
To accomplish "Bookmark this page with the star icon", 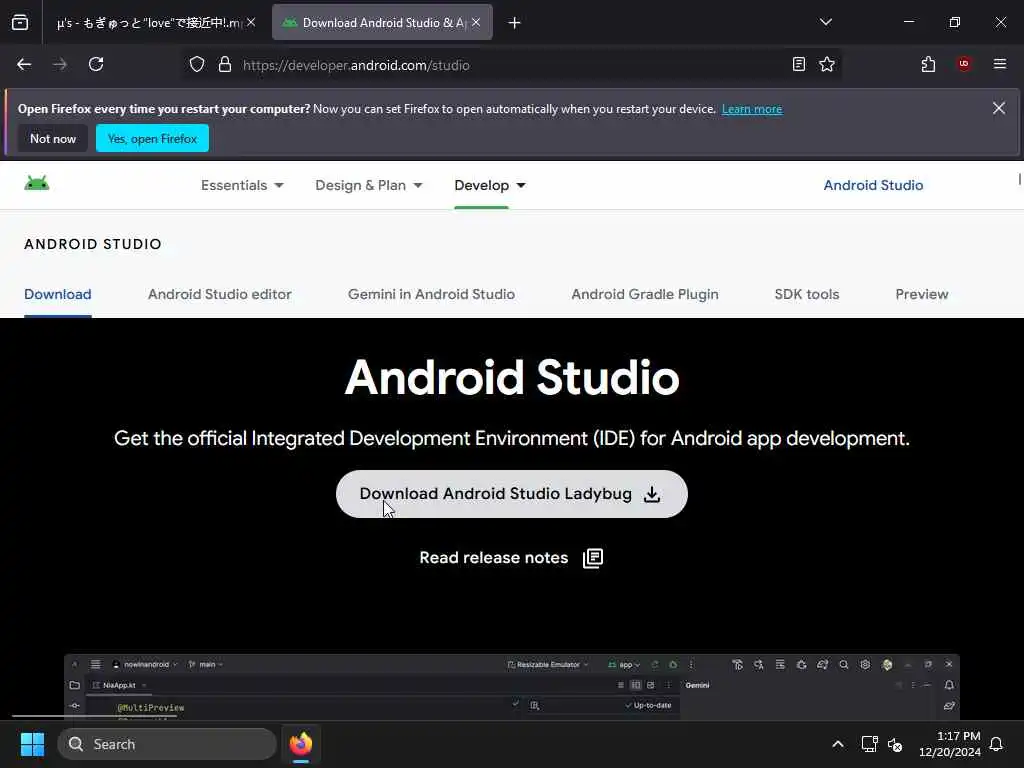I will coord(827,64).
